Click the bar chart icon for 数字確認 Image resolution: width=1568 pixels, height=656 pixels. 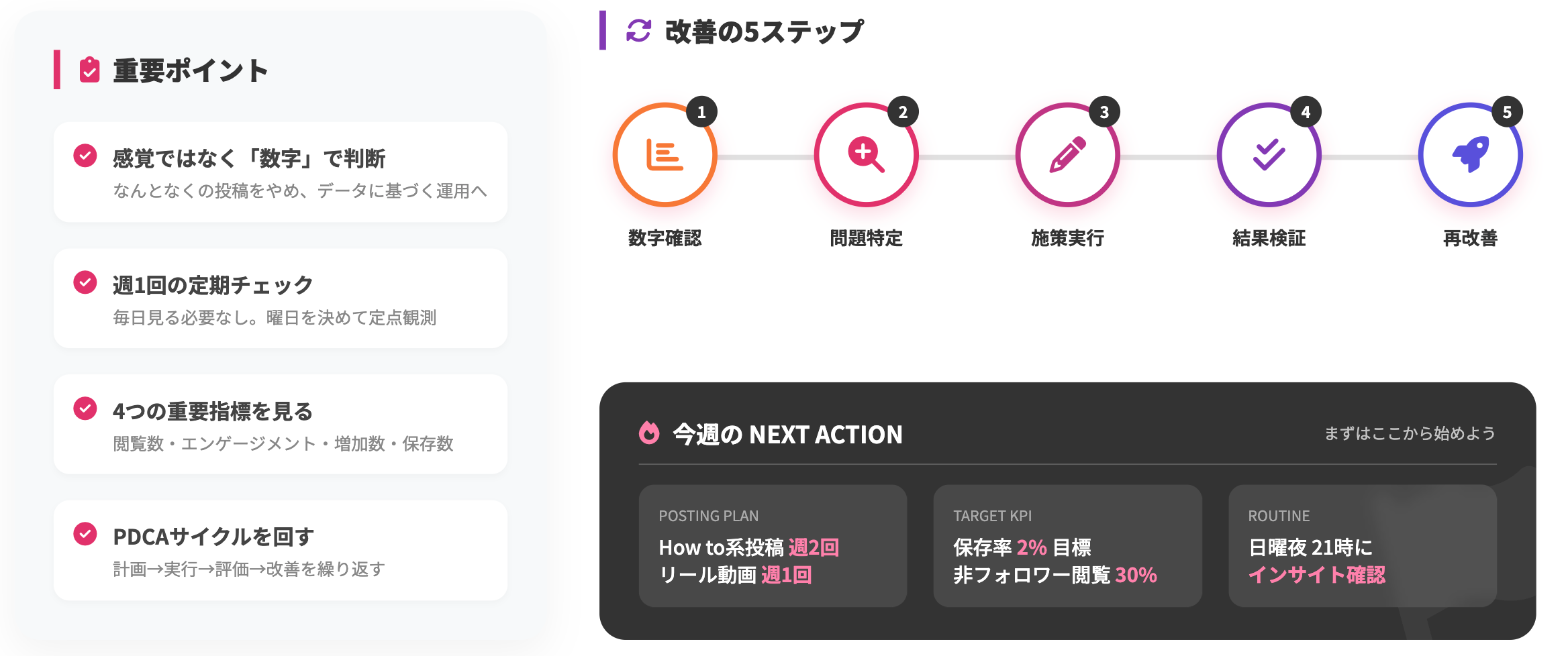tap(665, 155)
